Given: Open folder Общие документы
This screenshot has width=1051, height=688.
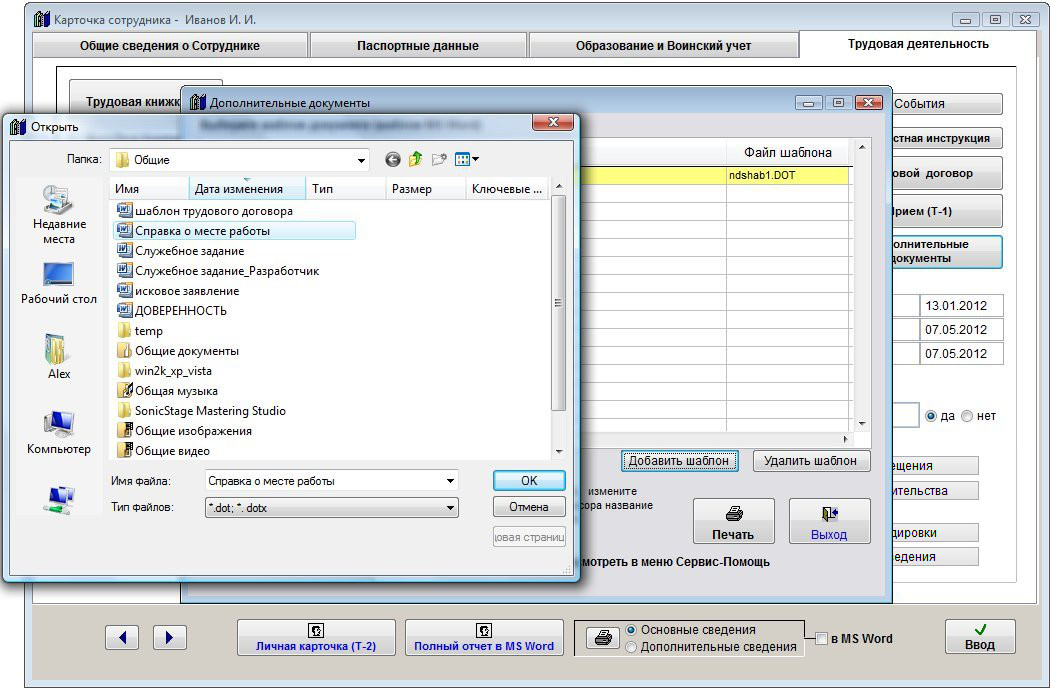Looking at the screenshot, I should 178,351.
